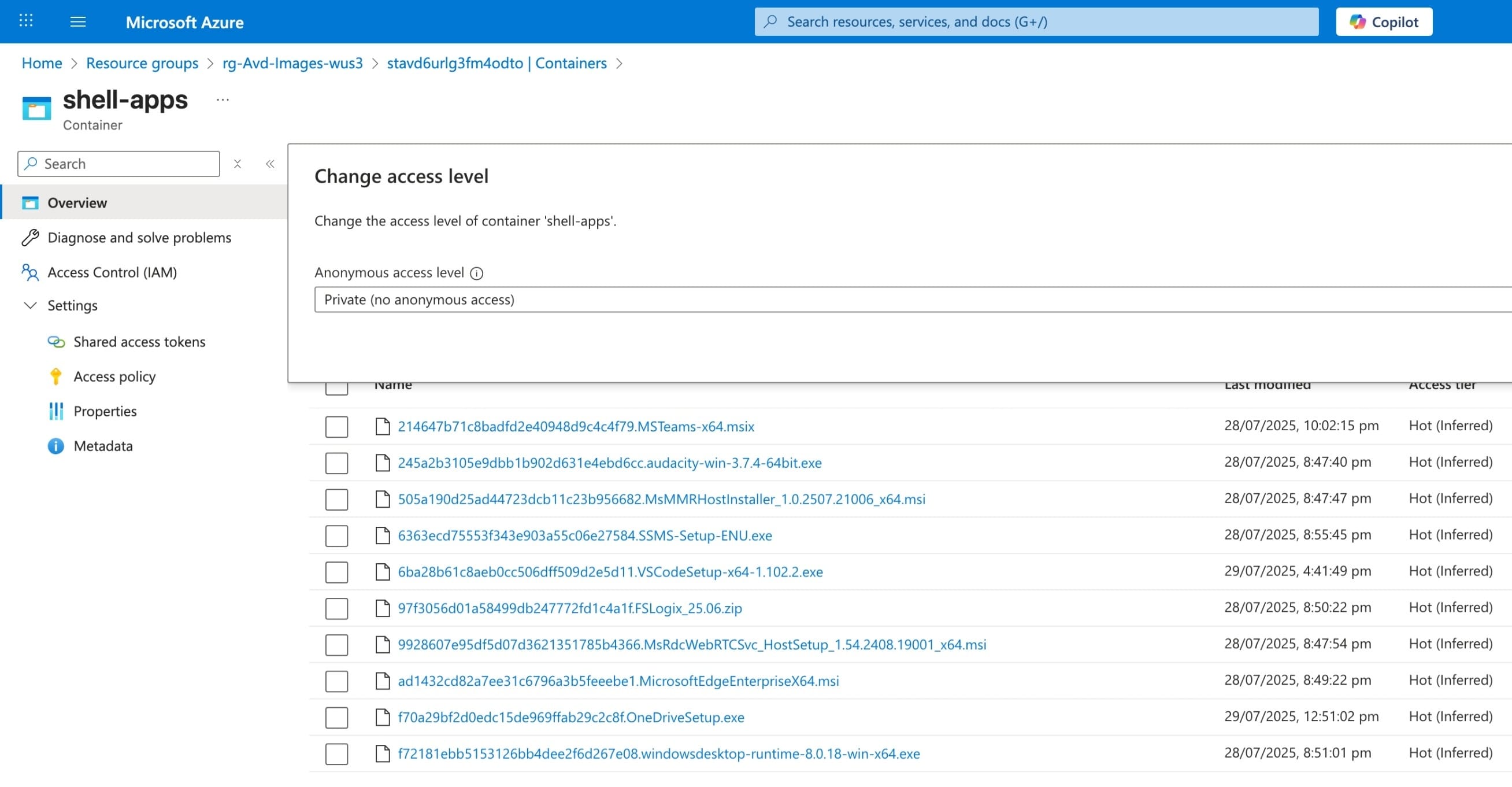Click the Anonymous access level info icon
1512x787 pixels.
[x=477, y=273]
